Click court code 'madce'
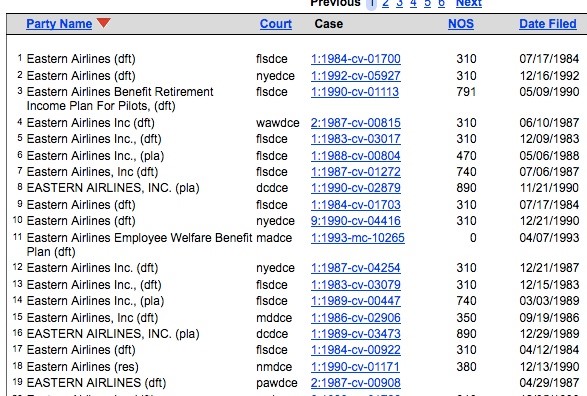Screen dimensions: 587x396 pyautogui.click(x=274, y=238)
